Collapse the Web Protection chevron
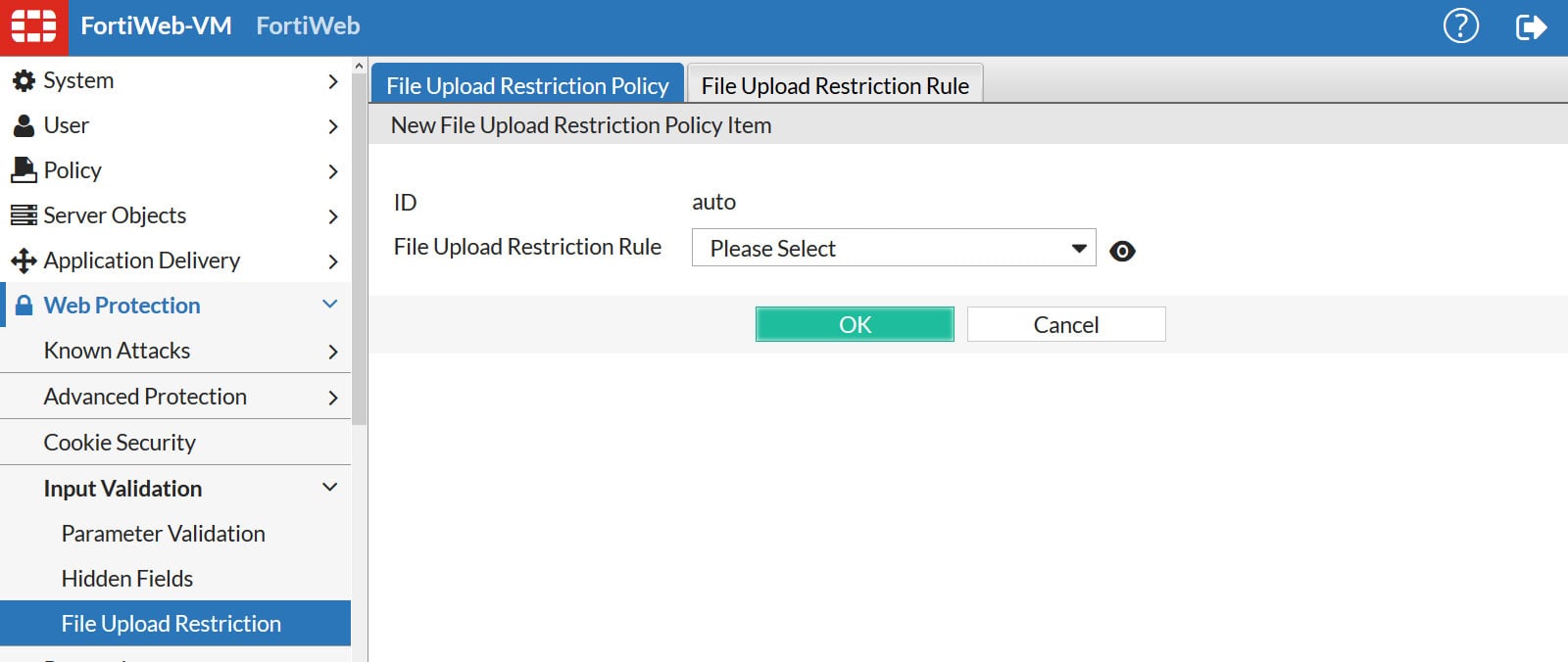The width and height of the screenshot is (1568, 662). click(x=330, y=304)
